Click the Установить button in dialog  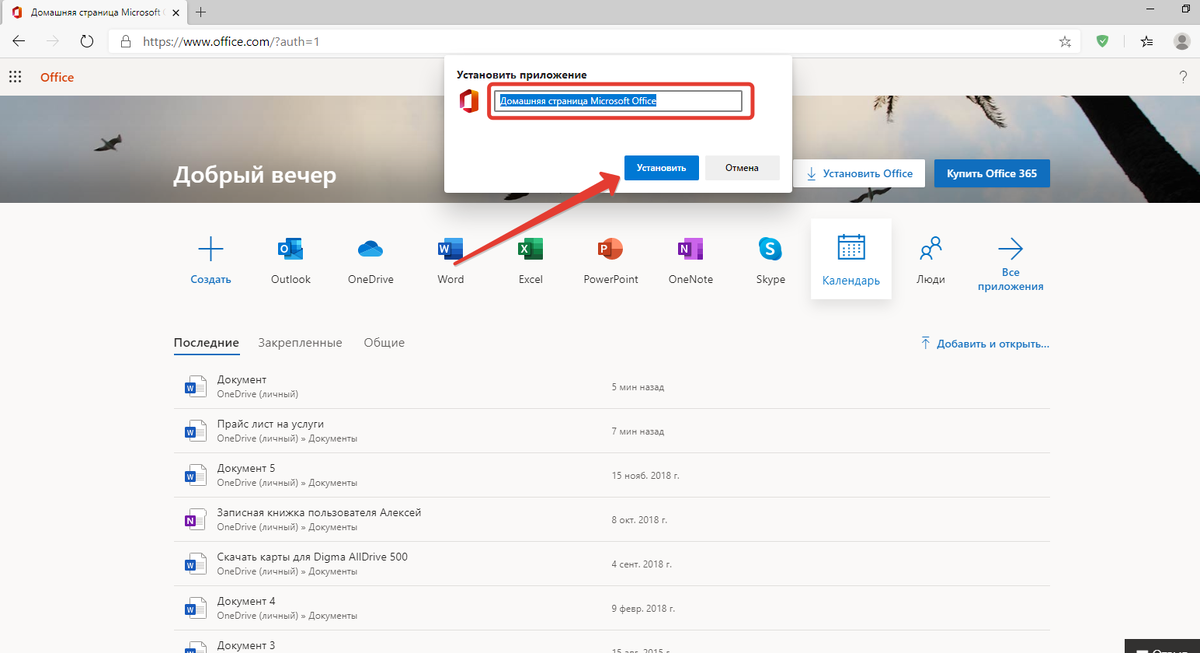[661, 168]
